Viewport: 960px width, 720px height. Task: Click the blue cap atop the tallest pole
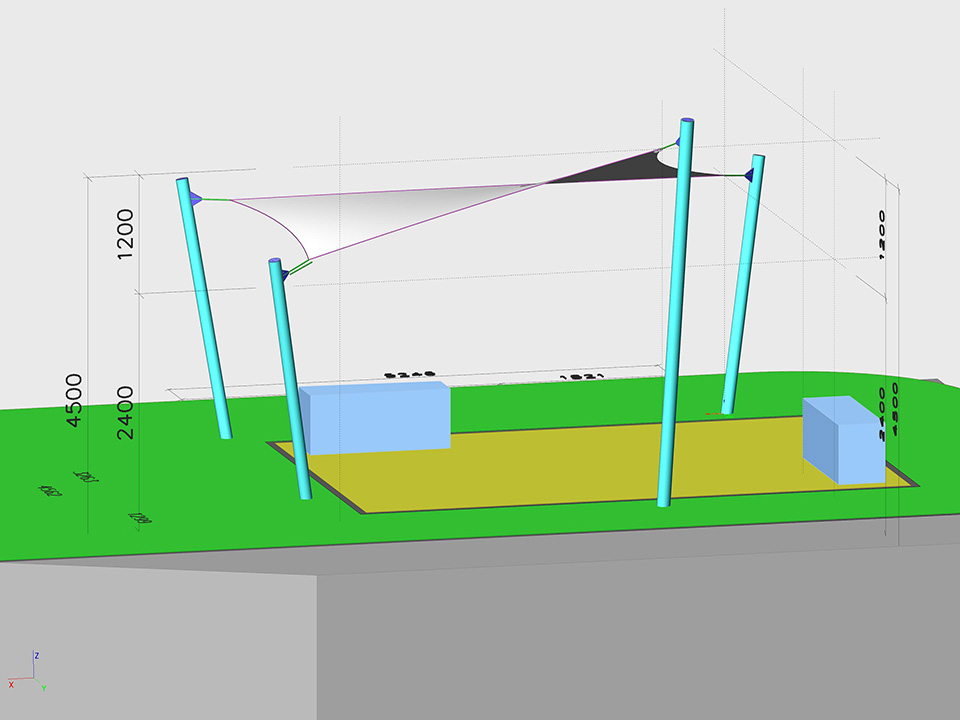(687, 123)
